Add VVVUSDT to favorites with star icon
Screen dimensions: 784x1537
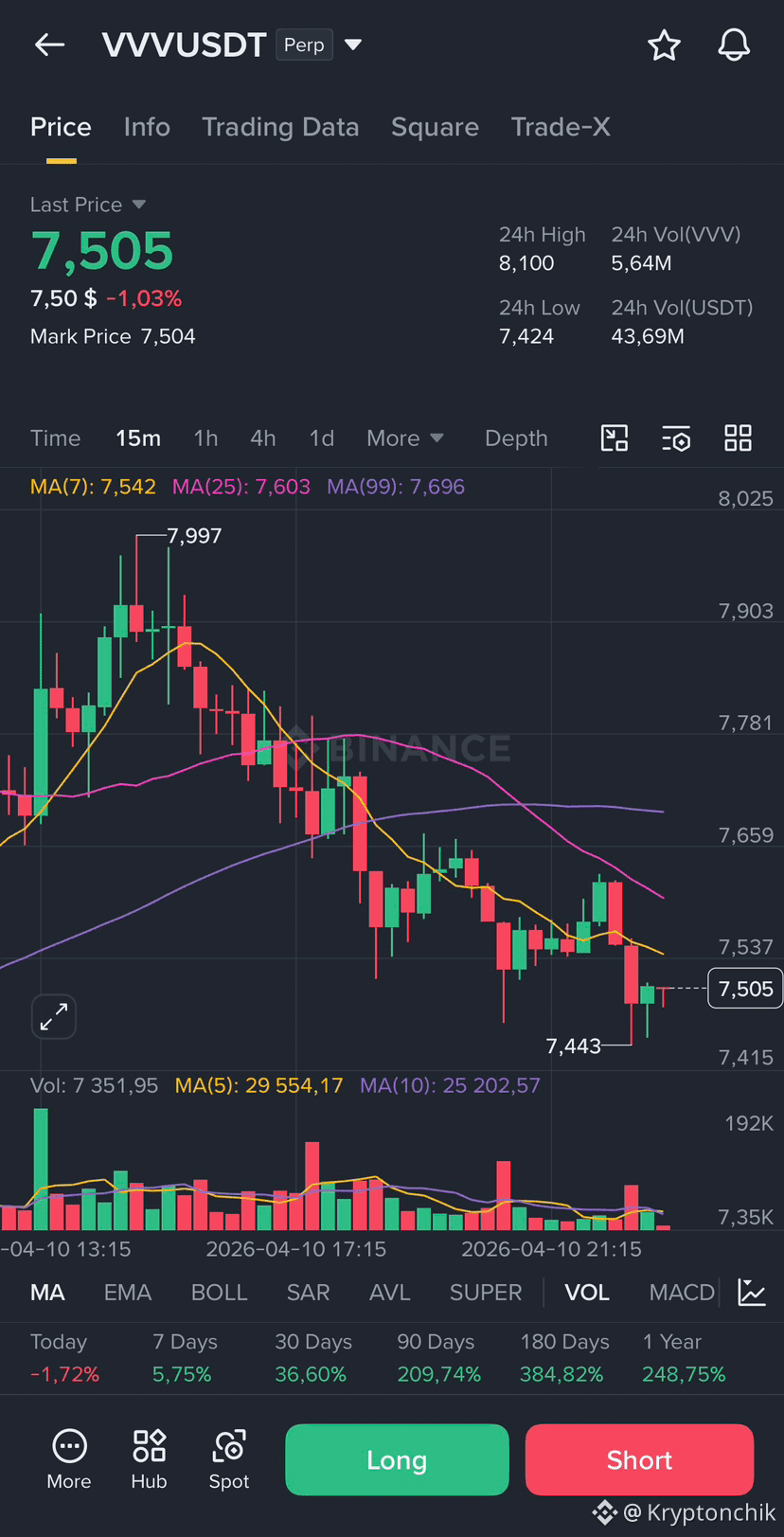pos(664,45)
